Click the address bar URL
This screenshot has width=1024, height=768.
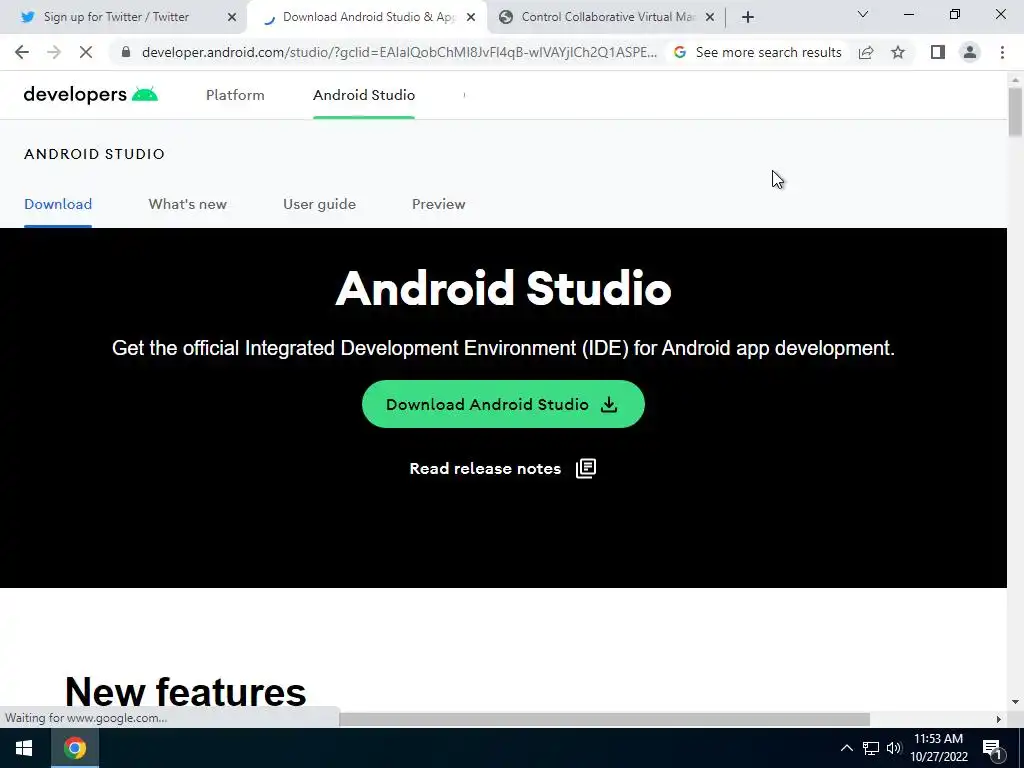tap(399, 52)
